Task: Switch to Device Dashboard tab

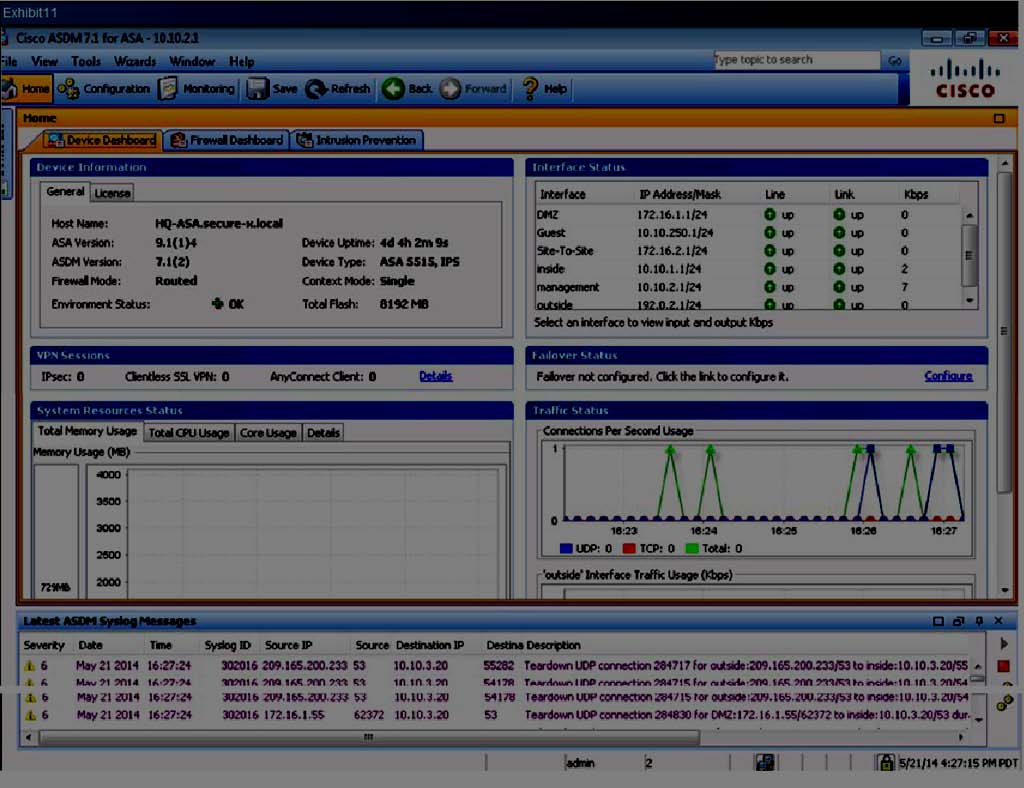Action: [x=101, y=140]
